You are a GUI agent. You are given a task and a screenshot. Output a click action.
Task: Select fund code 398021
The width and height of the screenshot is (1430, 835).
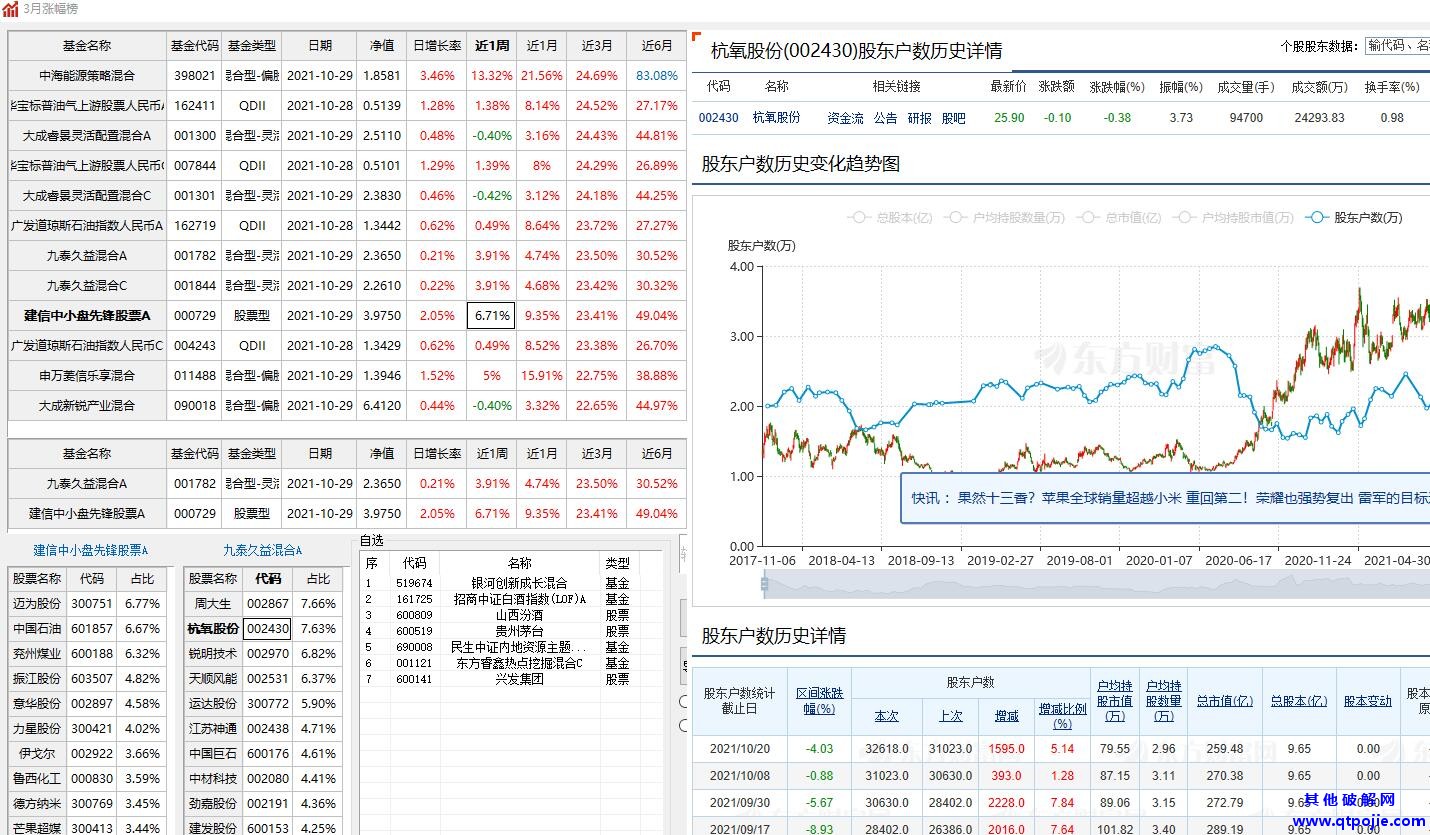click(194, 76)
